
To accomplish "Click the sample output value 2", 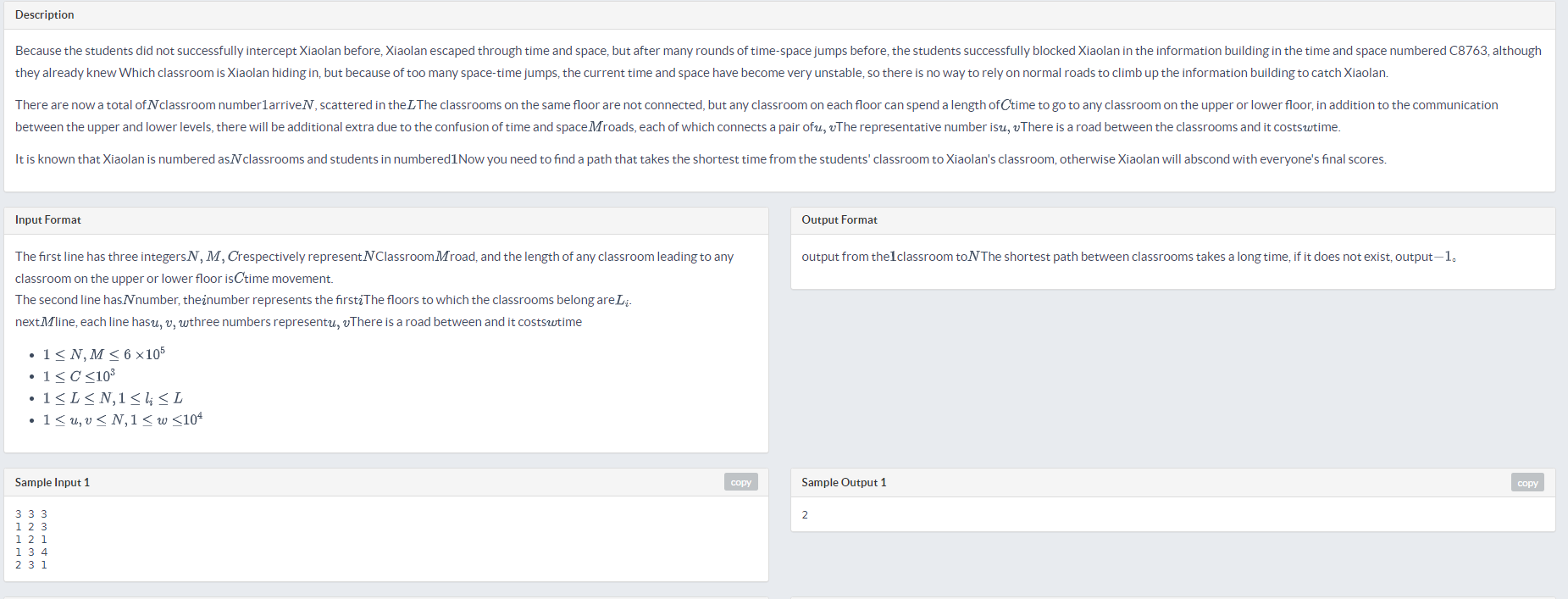I will 805,514.
